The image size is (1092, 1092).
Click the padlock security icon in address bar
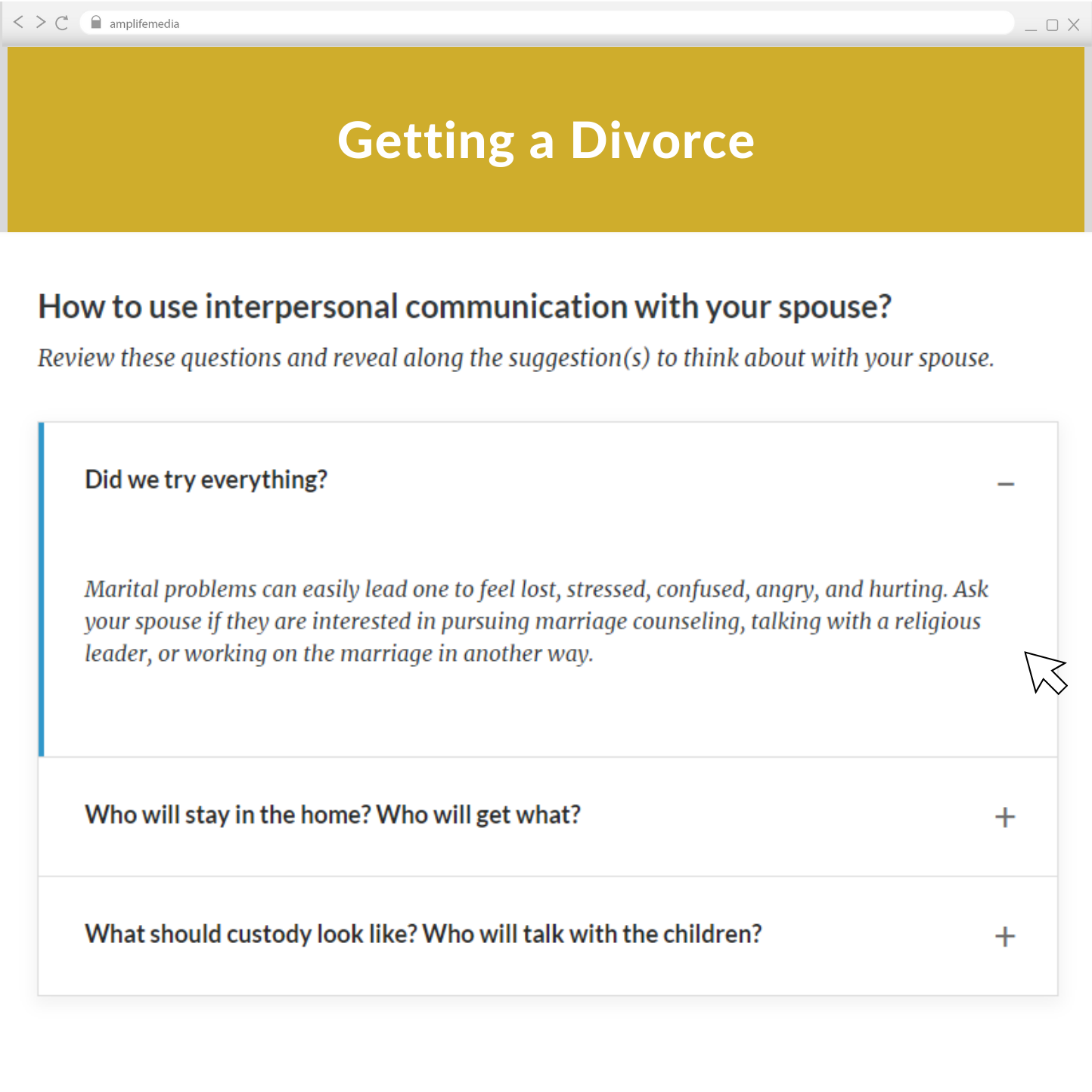point(95,22)
